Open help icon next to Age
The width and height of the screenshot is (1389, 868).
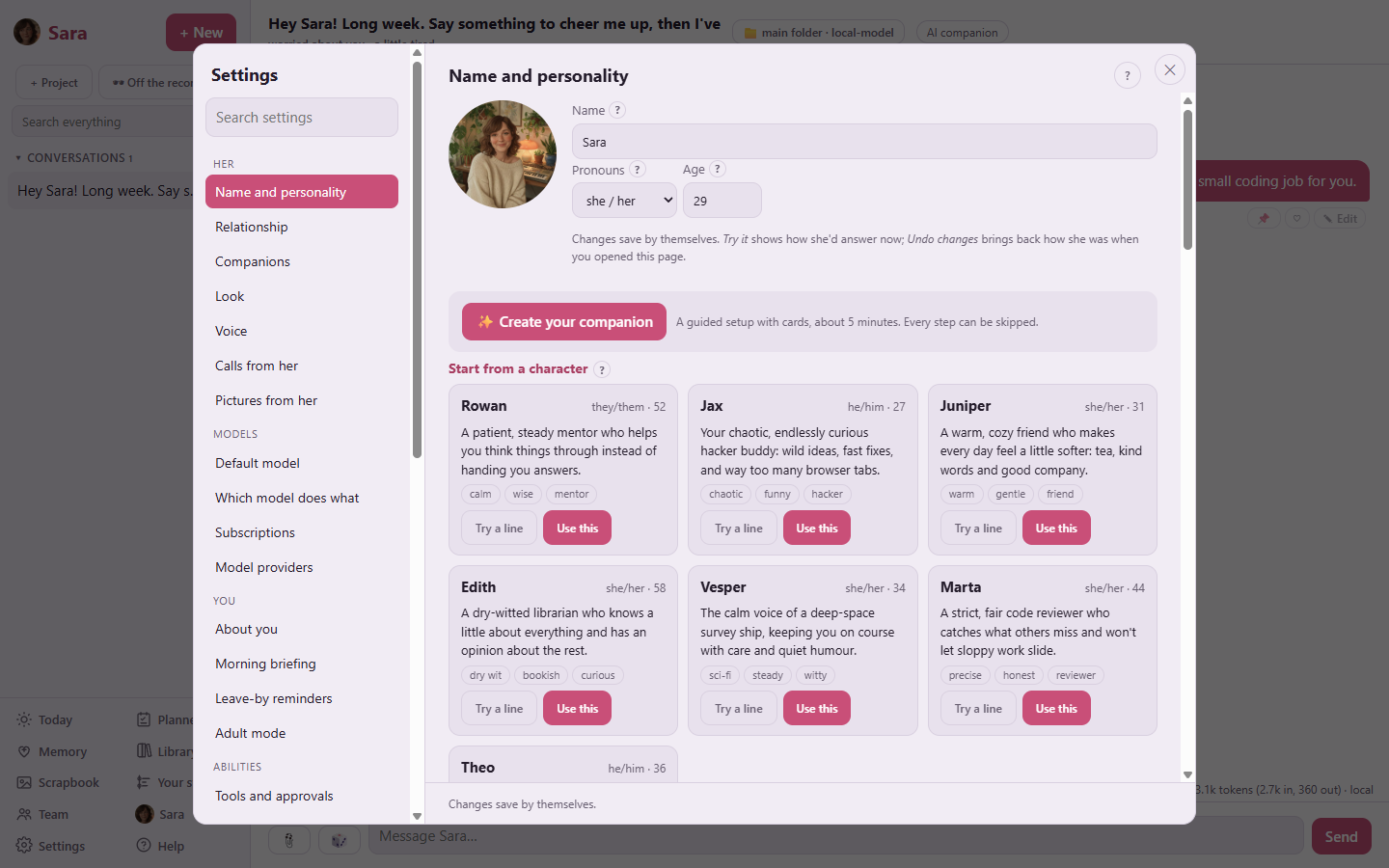tap(717, 169)
